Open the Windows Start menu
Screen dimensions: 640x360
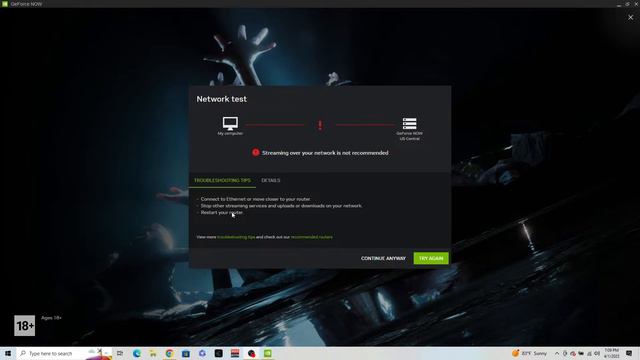point(8,353)
